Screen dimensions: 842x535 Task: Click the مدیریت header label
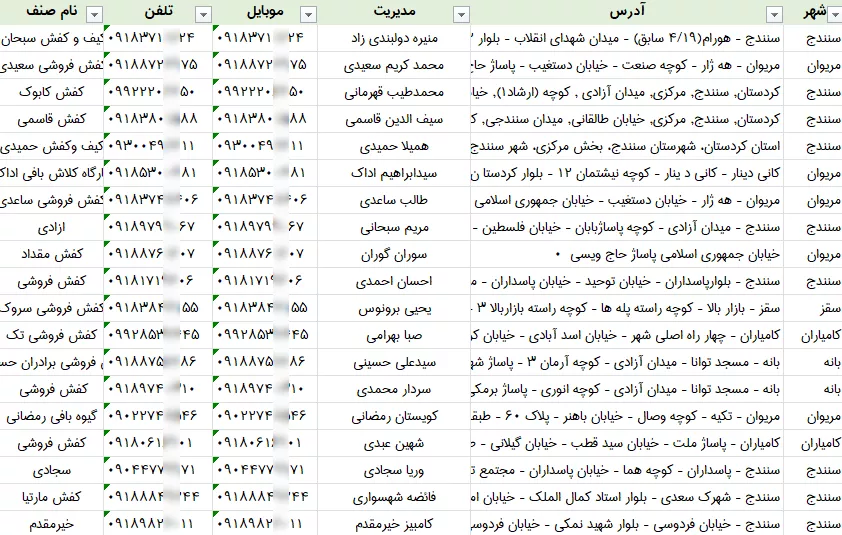(x=394, y=11)
